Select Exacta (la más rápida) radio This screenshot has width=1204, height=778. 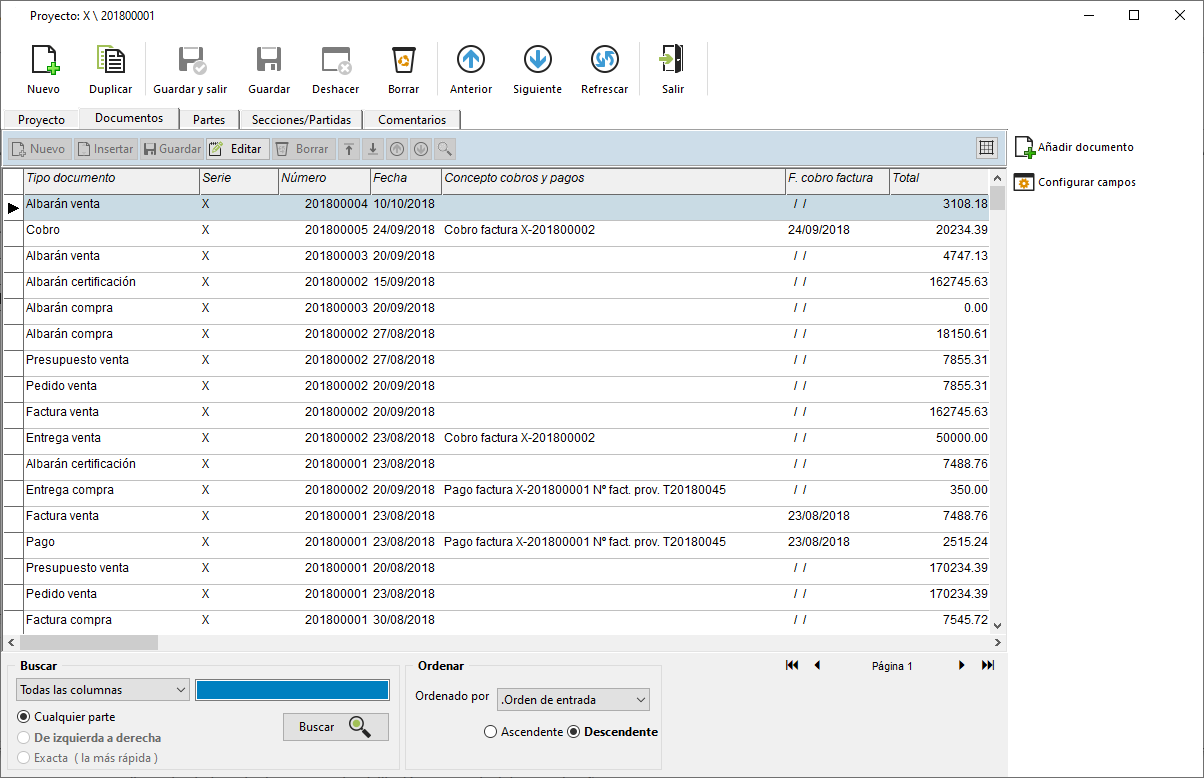(88, 758)
